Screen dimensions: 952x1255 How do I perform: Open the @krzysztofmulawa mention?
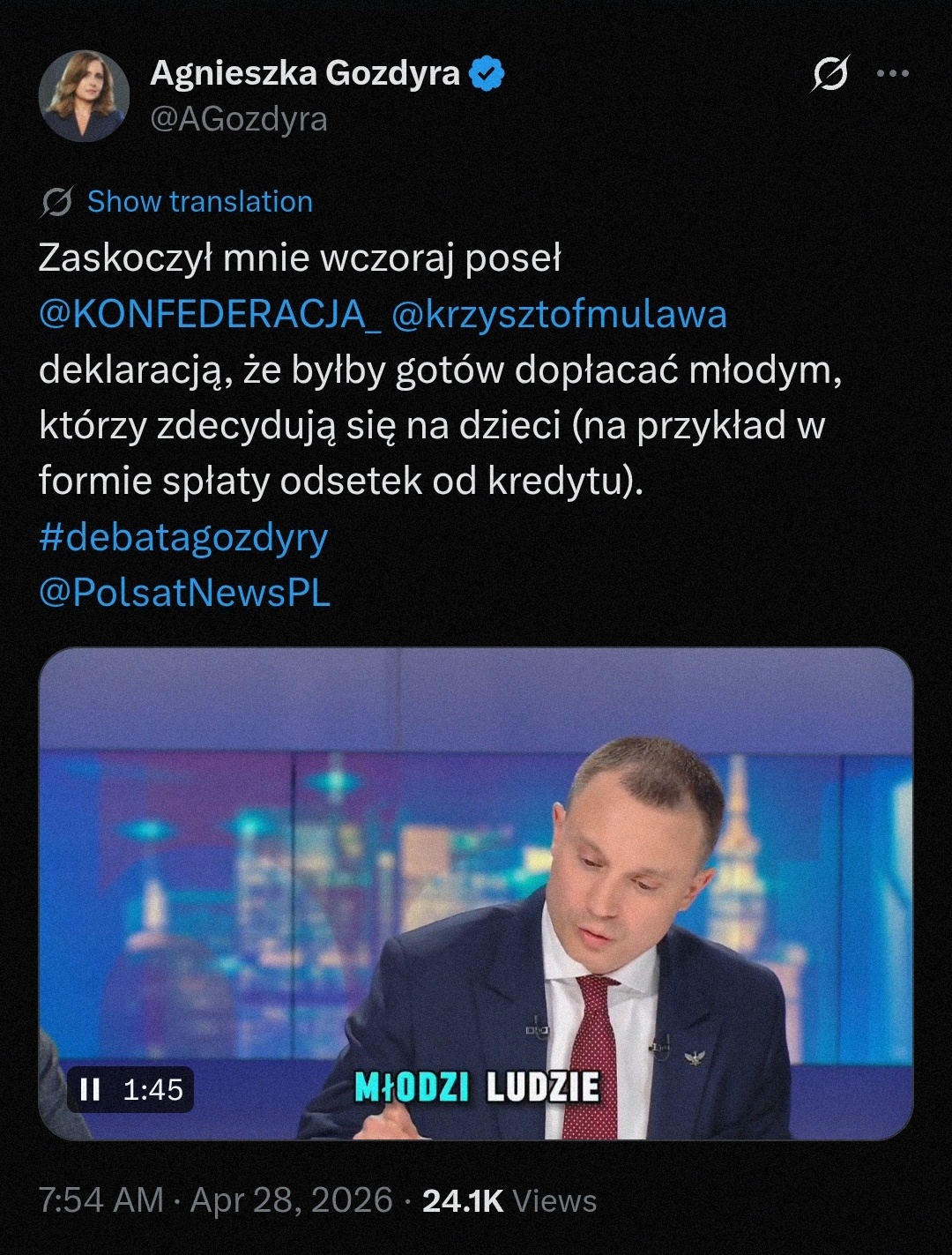559,315
